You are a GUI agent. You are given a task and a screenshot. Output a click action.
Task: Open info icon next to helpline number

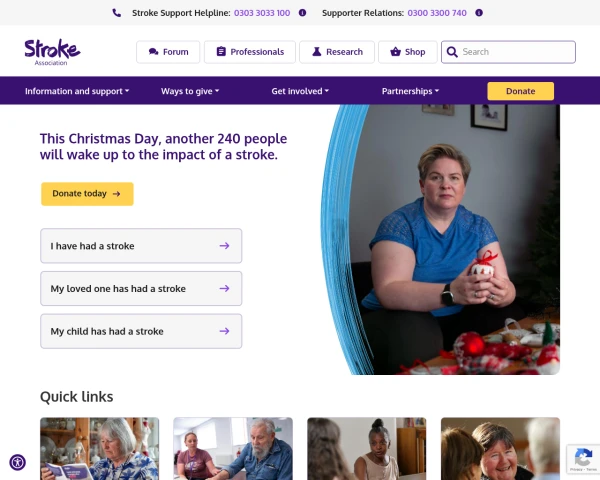point(302,13)
